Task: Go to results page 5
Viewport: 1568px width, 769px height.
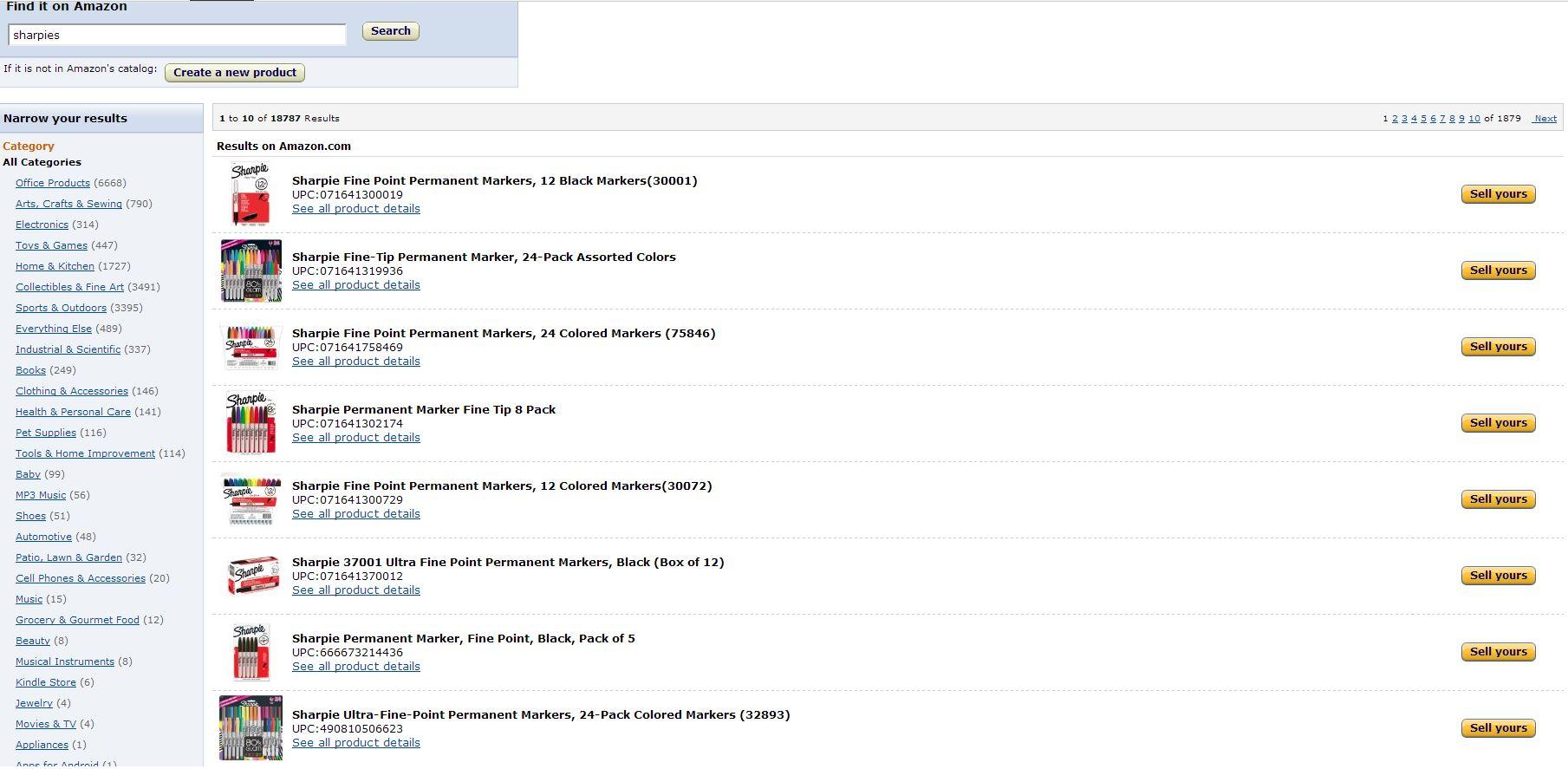Action: [1423, 119]
